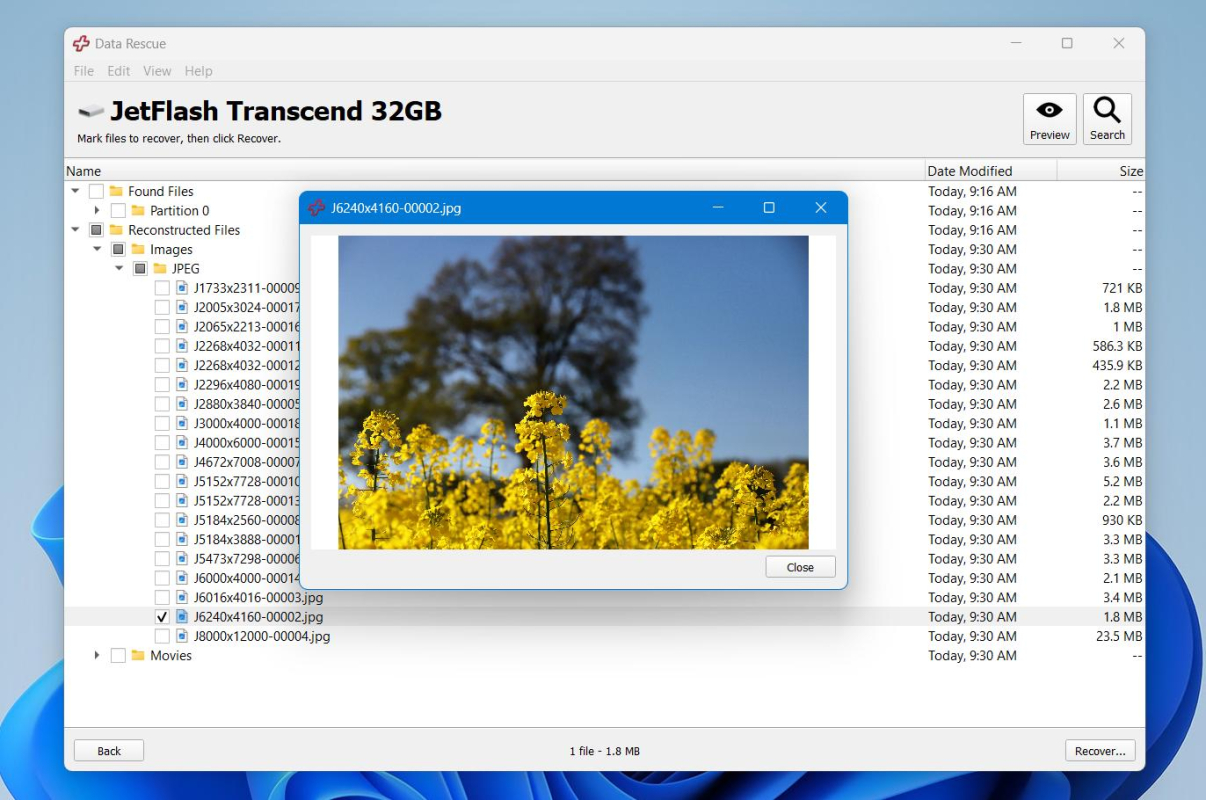Collapse the JPEG tree node

(119, 269)
